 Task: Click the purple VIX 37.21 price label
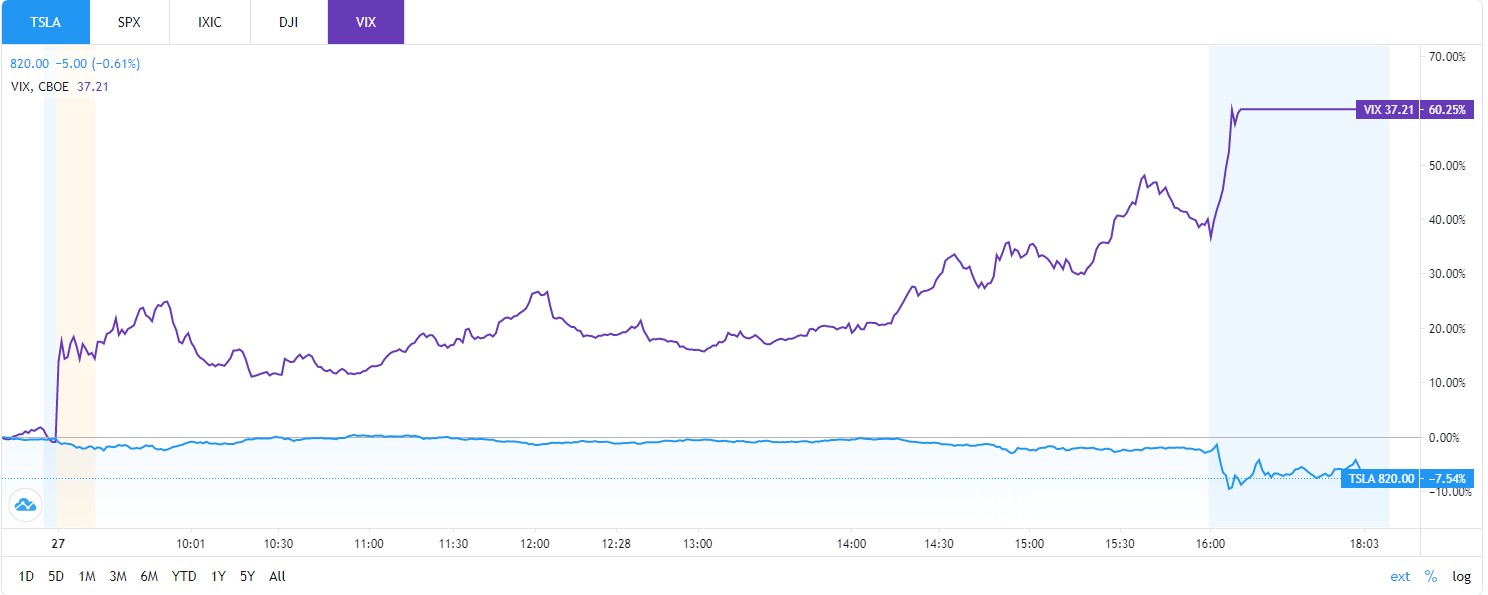(1388, 110)
